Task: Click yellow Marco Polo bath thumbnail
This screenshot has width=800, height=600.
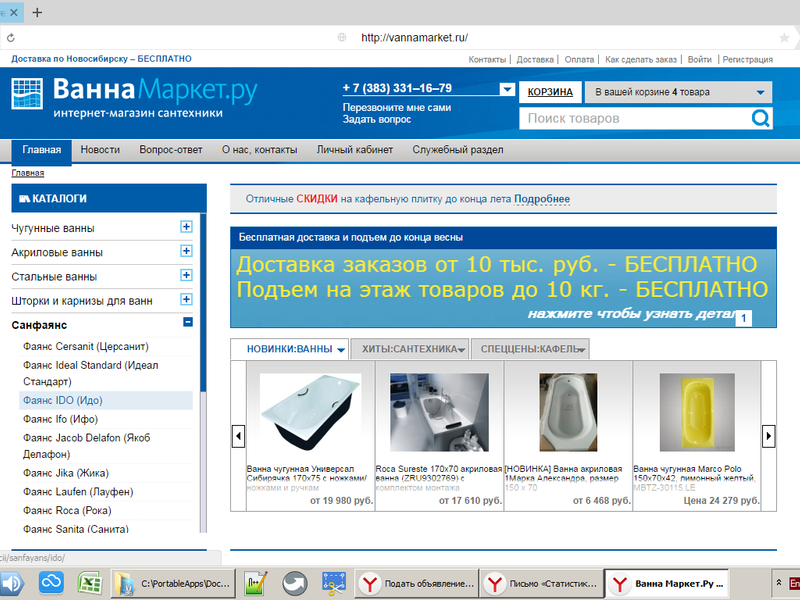Action: [x=697, y=412]
